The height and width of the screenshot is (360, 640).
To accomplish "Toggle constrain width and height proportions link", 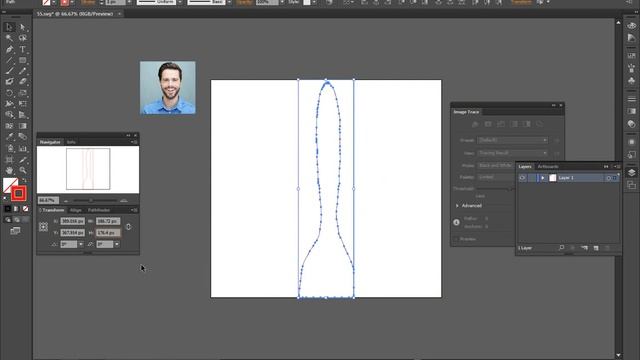I will (x=128, y=227).
